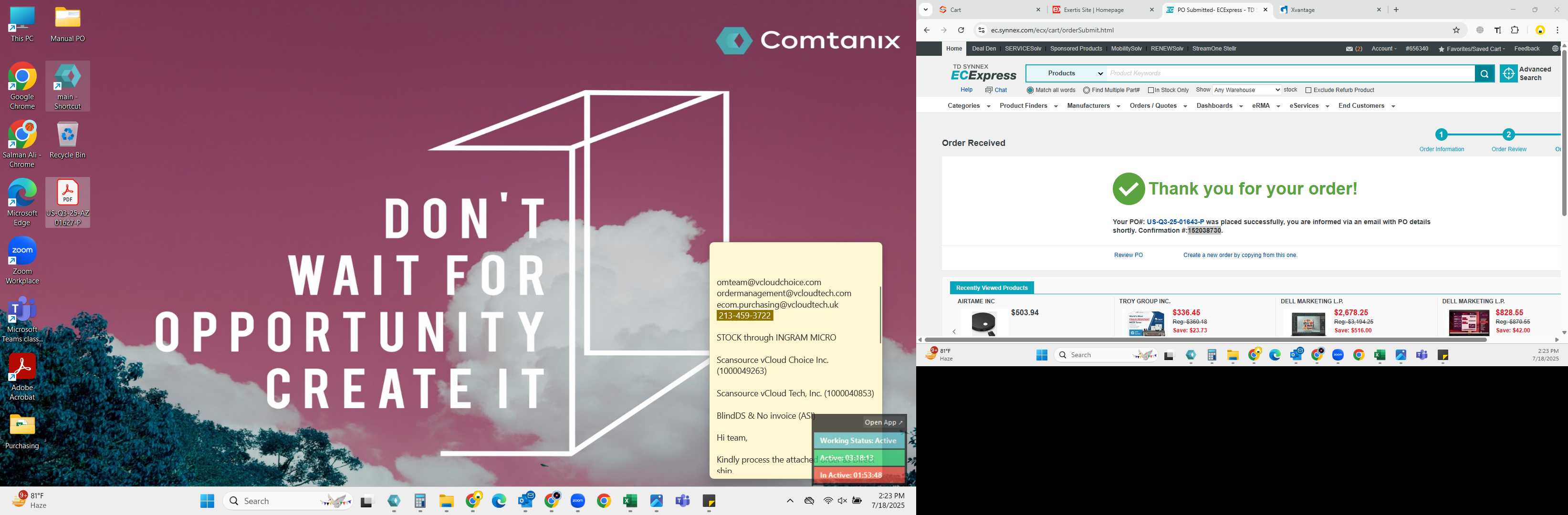This screenshot has width=1568, height=515.
Task: Open Chrome tab search chevron
Action: [x=925, y=10]
